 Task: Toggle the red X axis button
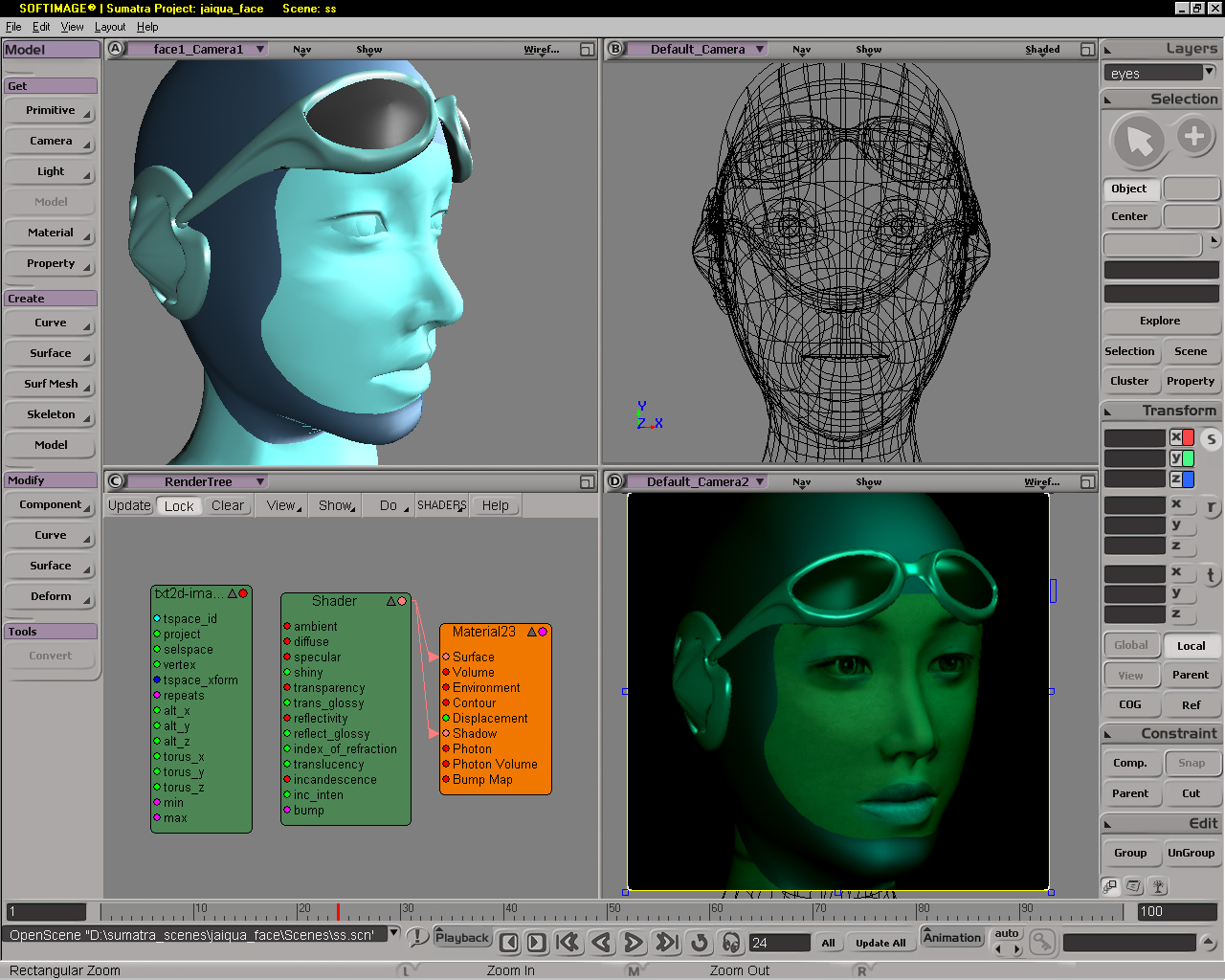pyautogui.click(x=1182, y=437)
